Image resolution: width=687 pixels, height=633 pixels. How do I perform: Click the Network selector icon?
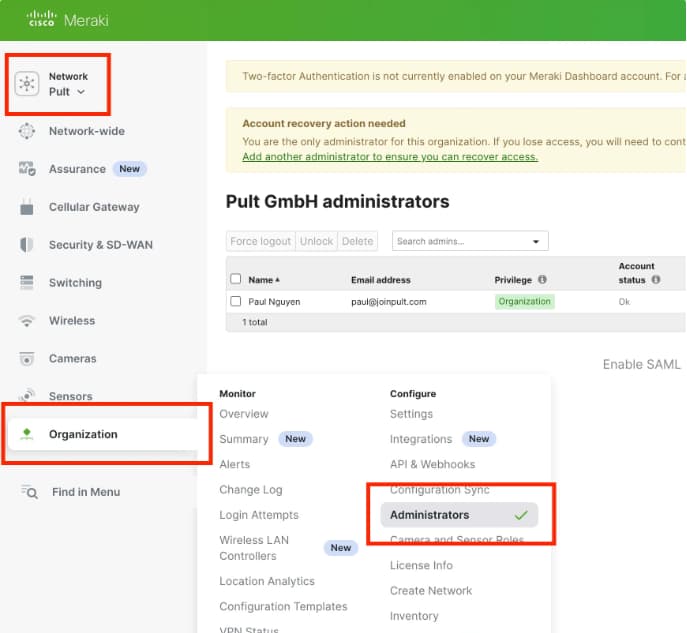coord(27,83)
